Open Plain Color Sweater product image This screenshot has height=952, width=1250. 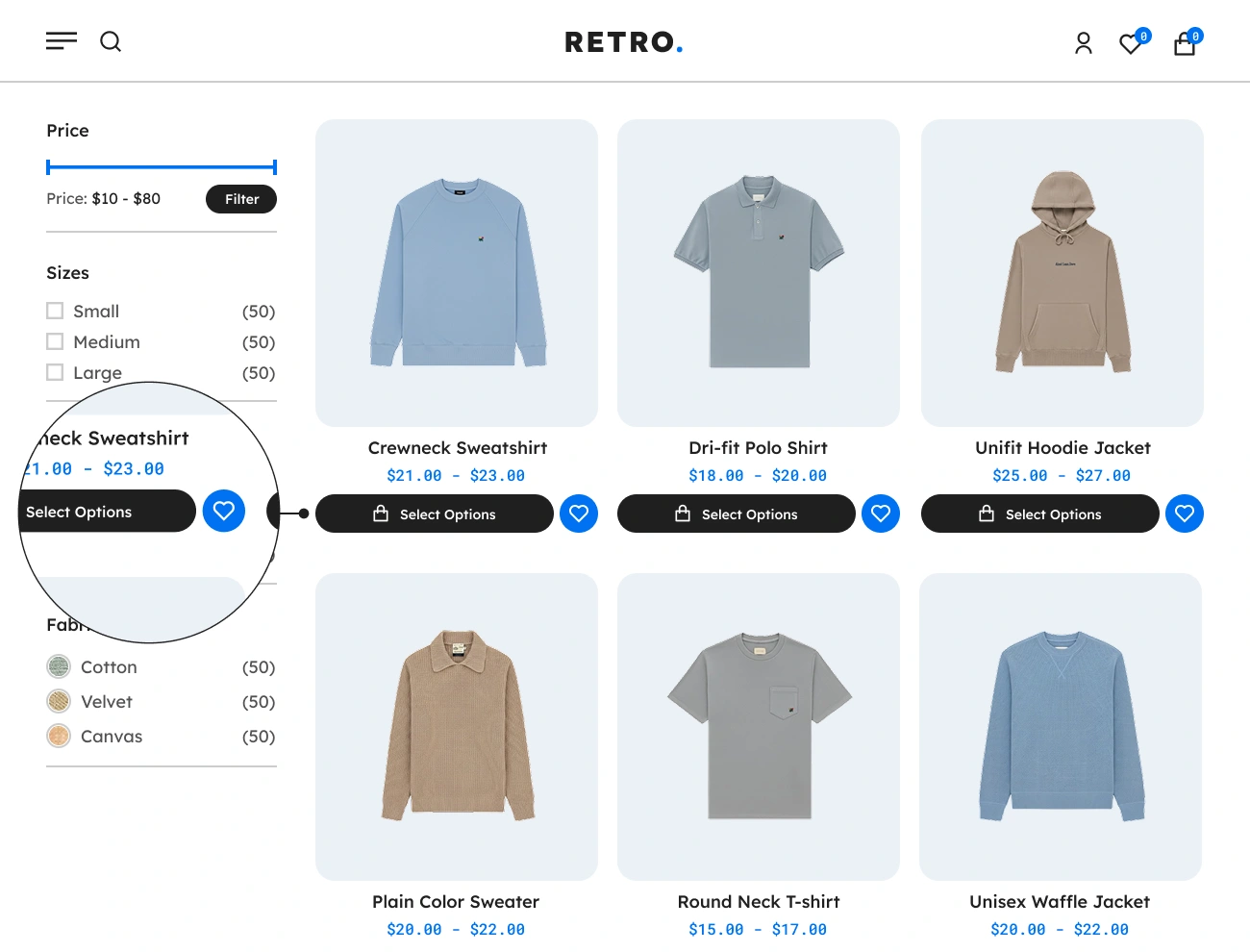tap(457, 727)
